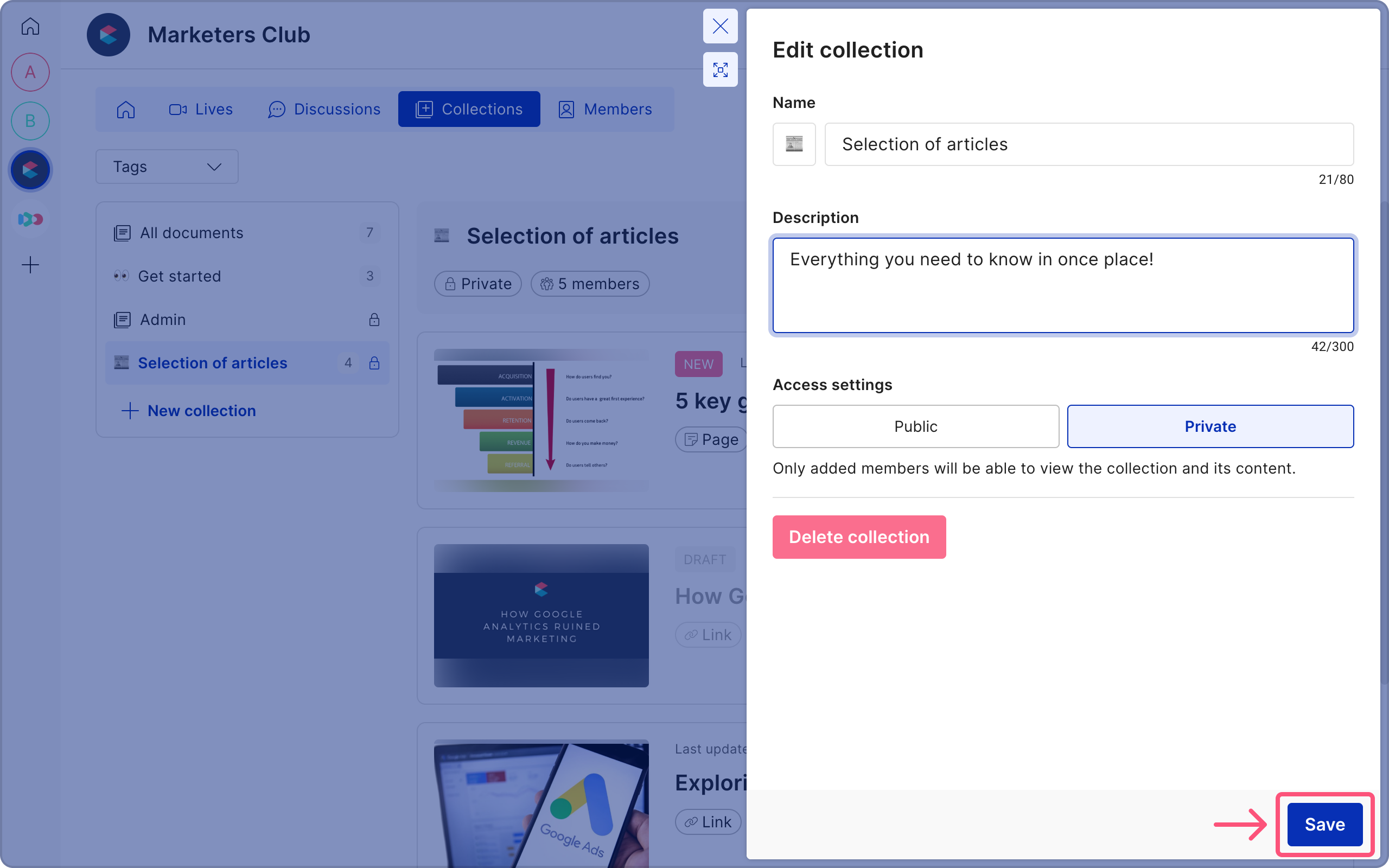The image size is (1389, 868).
Task: Select Private access setting
Action: click(x=1209, y=426)
